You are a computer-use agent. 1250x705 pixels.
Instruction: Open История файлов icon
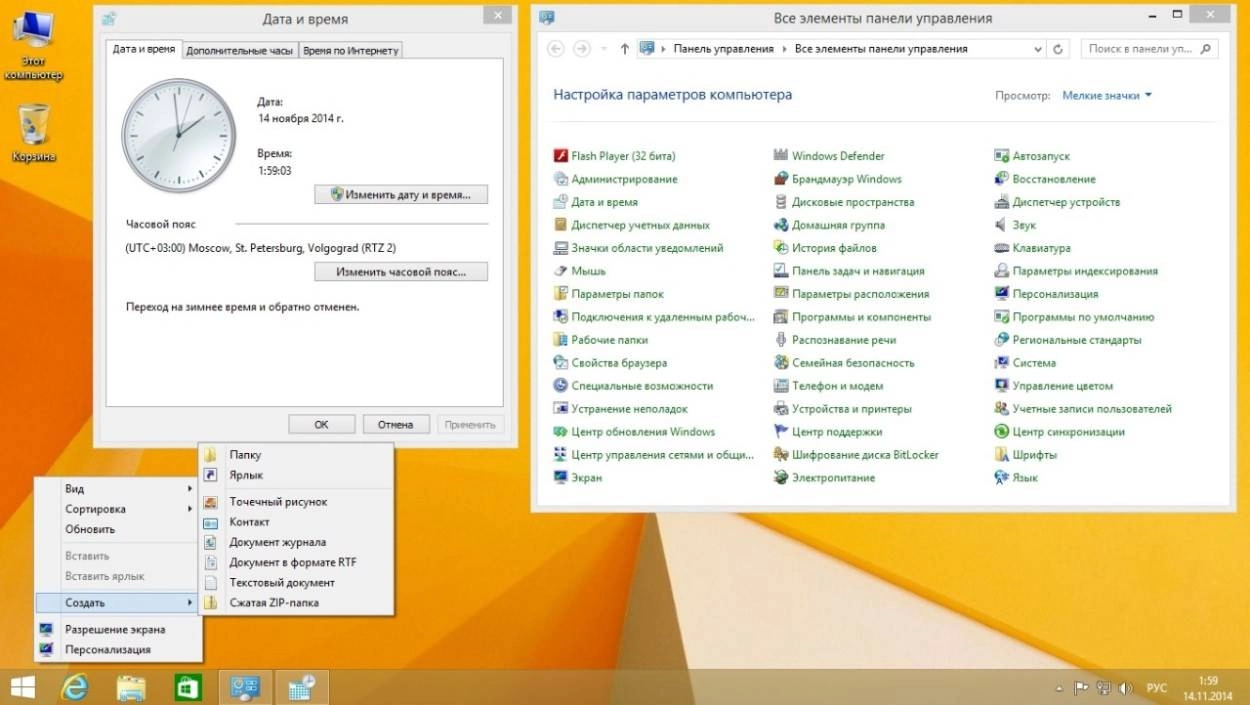781,248
